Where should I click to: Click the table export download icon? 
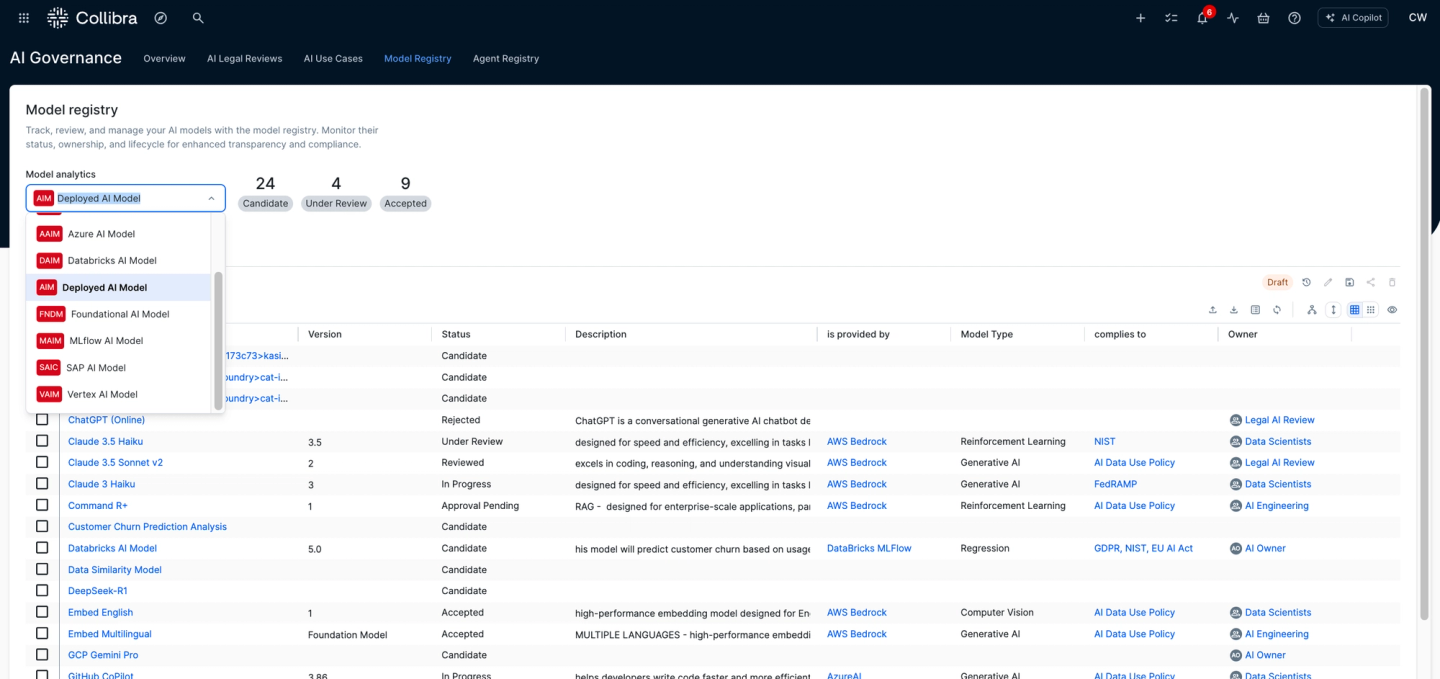click(1234, 310)
